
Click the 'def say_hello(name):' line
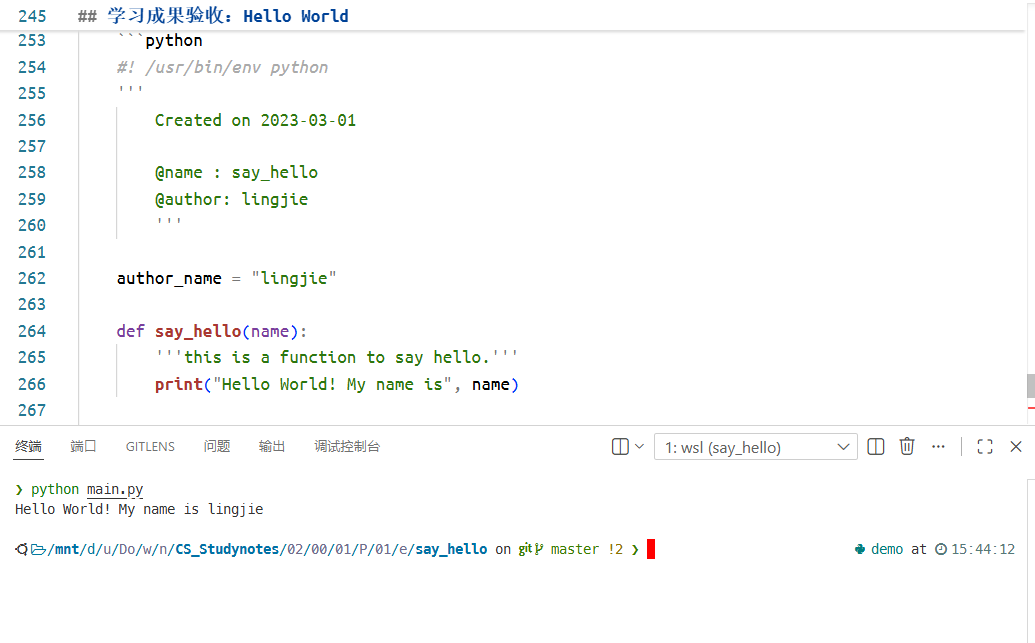pos(212,331)
